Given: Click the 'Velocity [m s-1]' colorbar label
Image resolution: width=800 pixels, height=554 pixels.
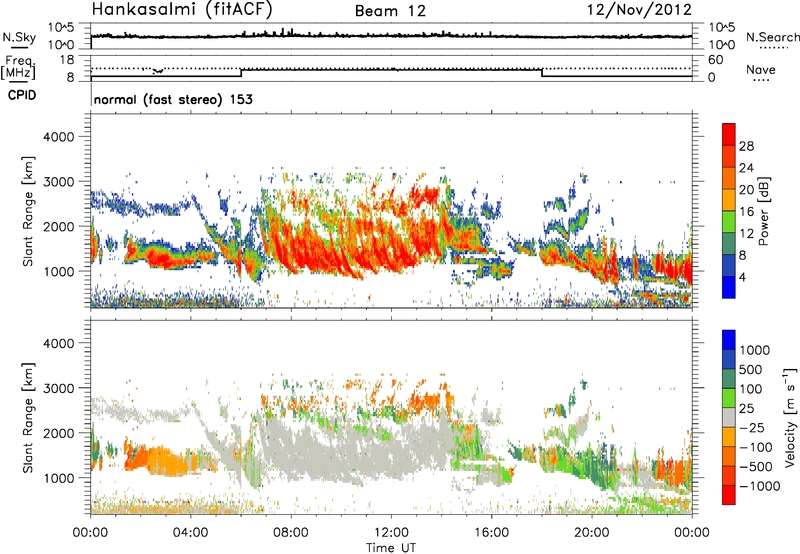Looking at the screenshot, I should pos(790,417).
